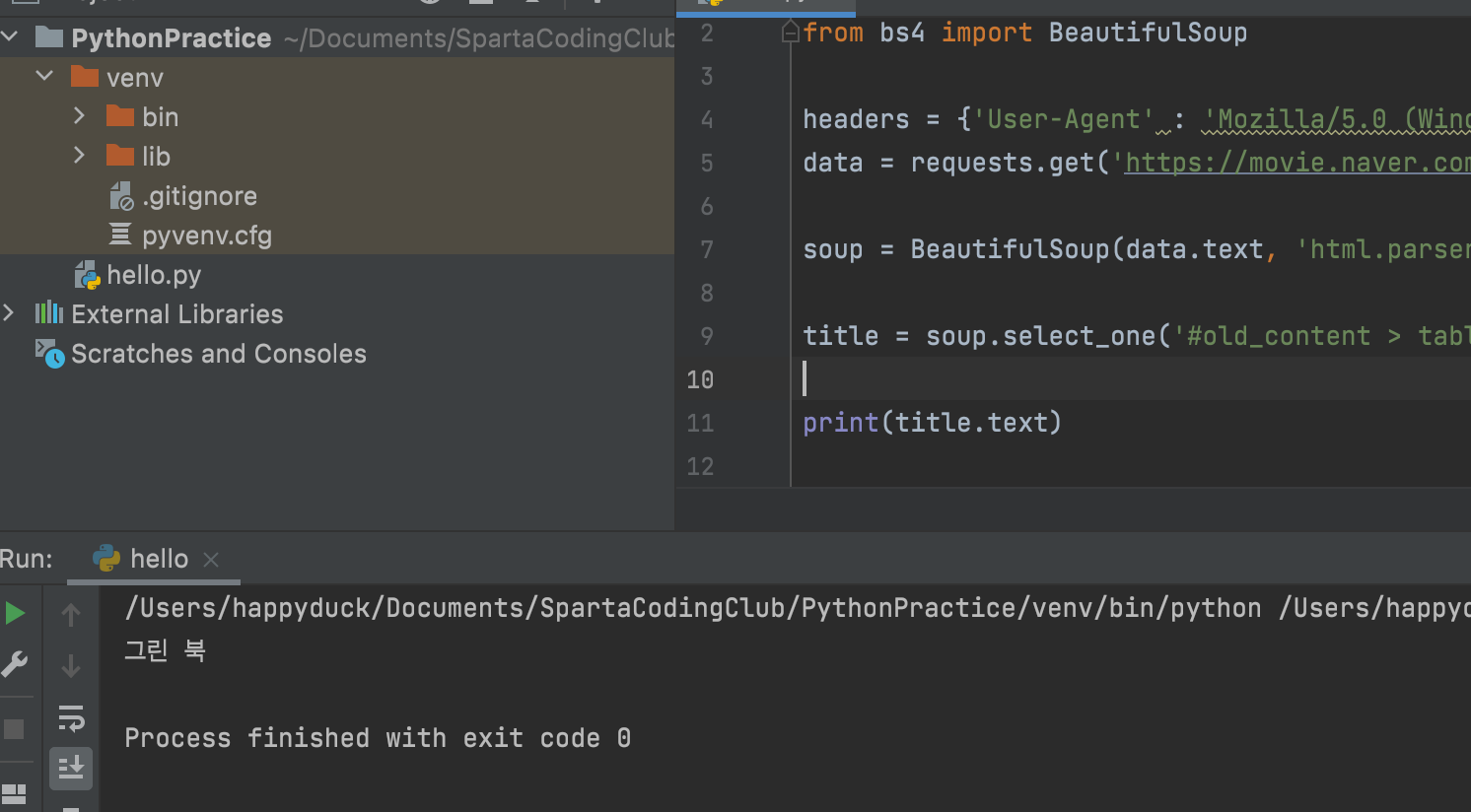The image size is (1471, 812).
Task: Expand External Libraries chevron
Action: 9,313
